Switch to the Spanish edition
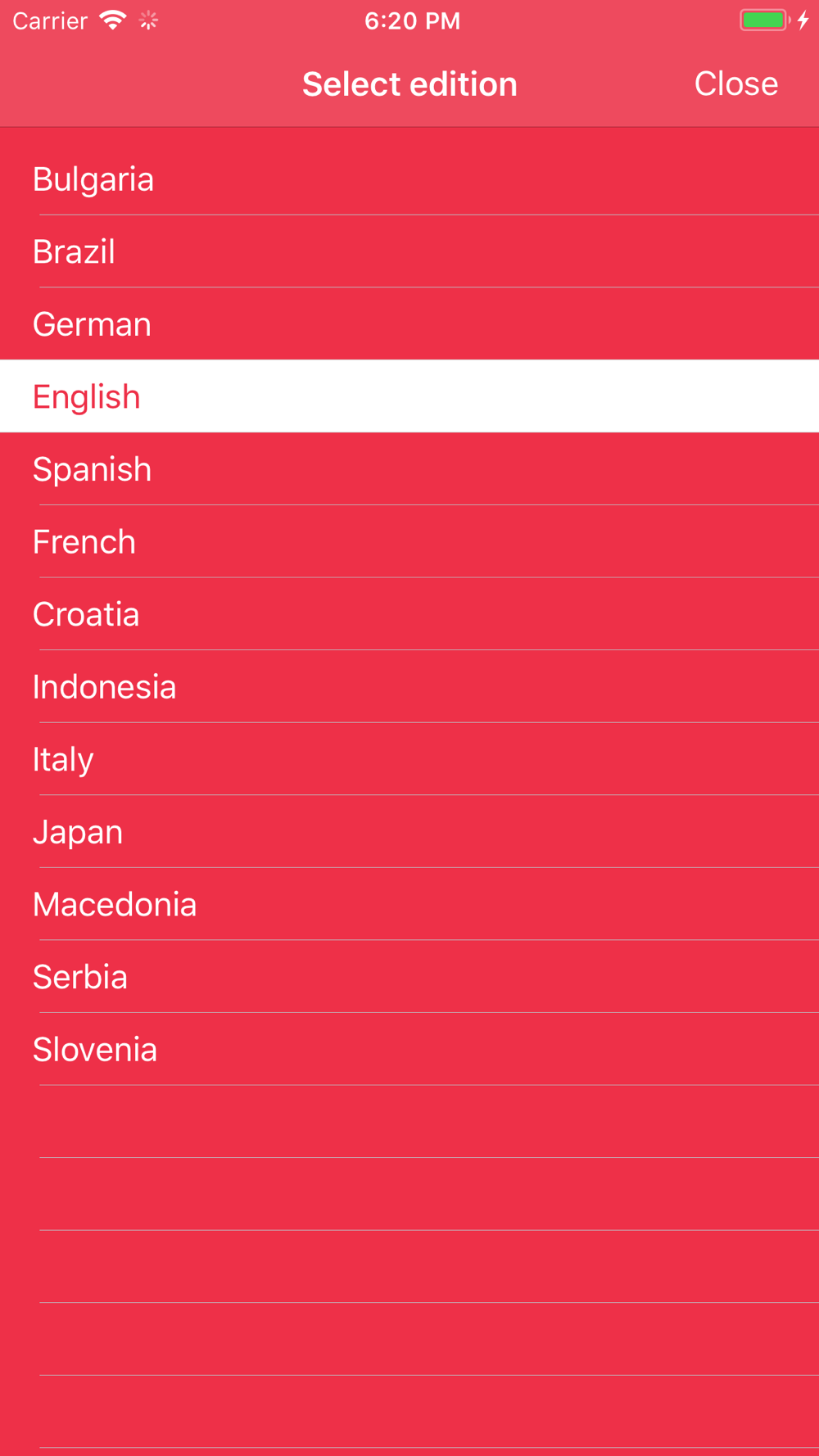The height and width of the screenshot is (1456, 819). tap(92, 469)
